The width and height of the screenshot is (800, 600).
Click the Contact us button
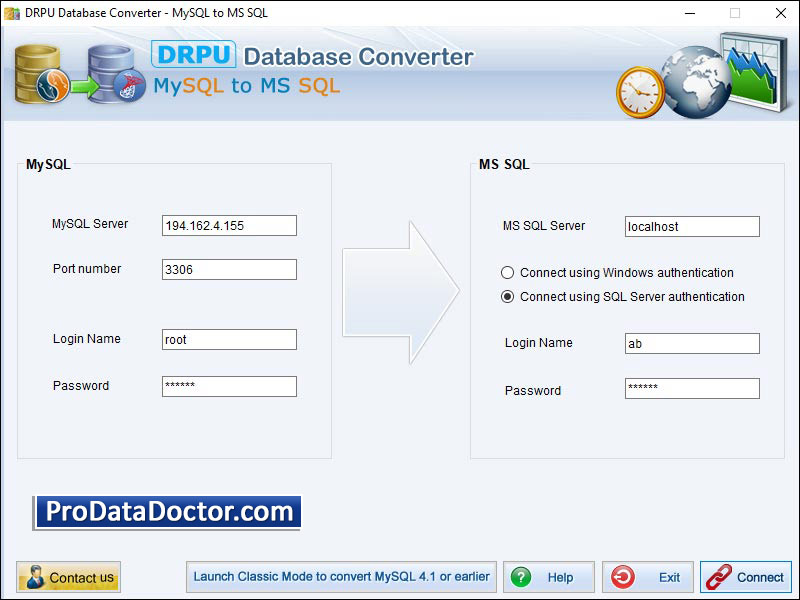pos(68,577)
